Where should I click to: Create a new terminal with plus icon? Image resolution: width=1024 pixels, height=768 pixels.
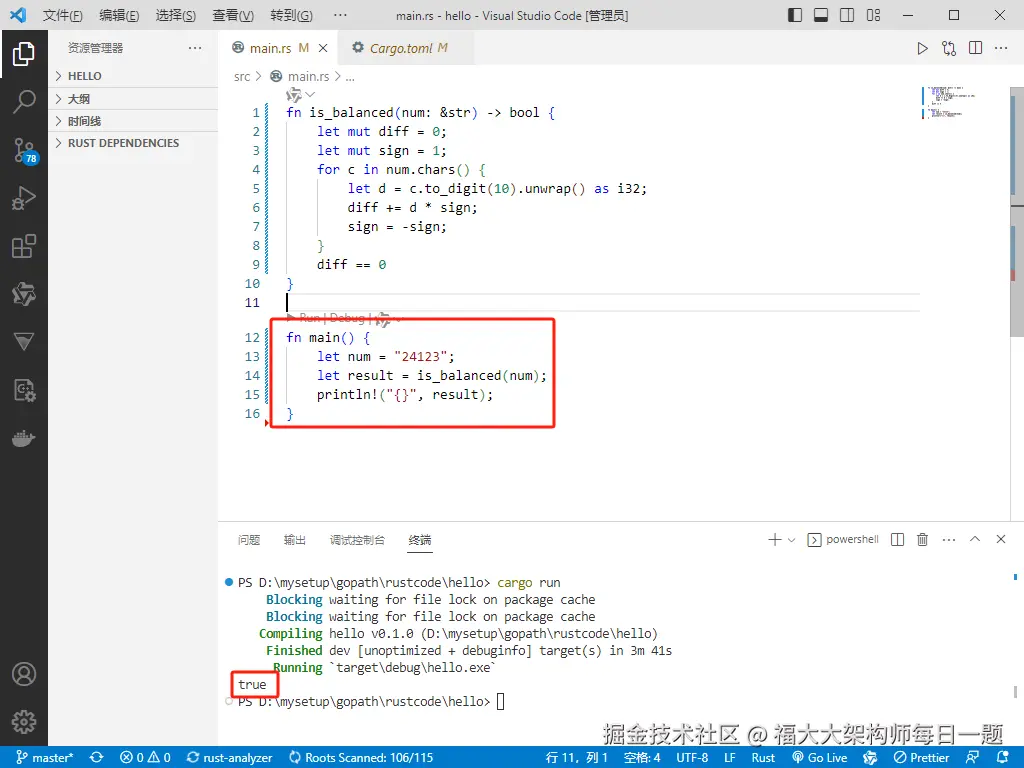[x=775, y=539]
